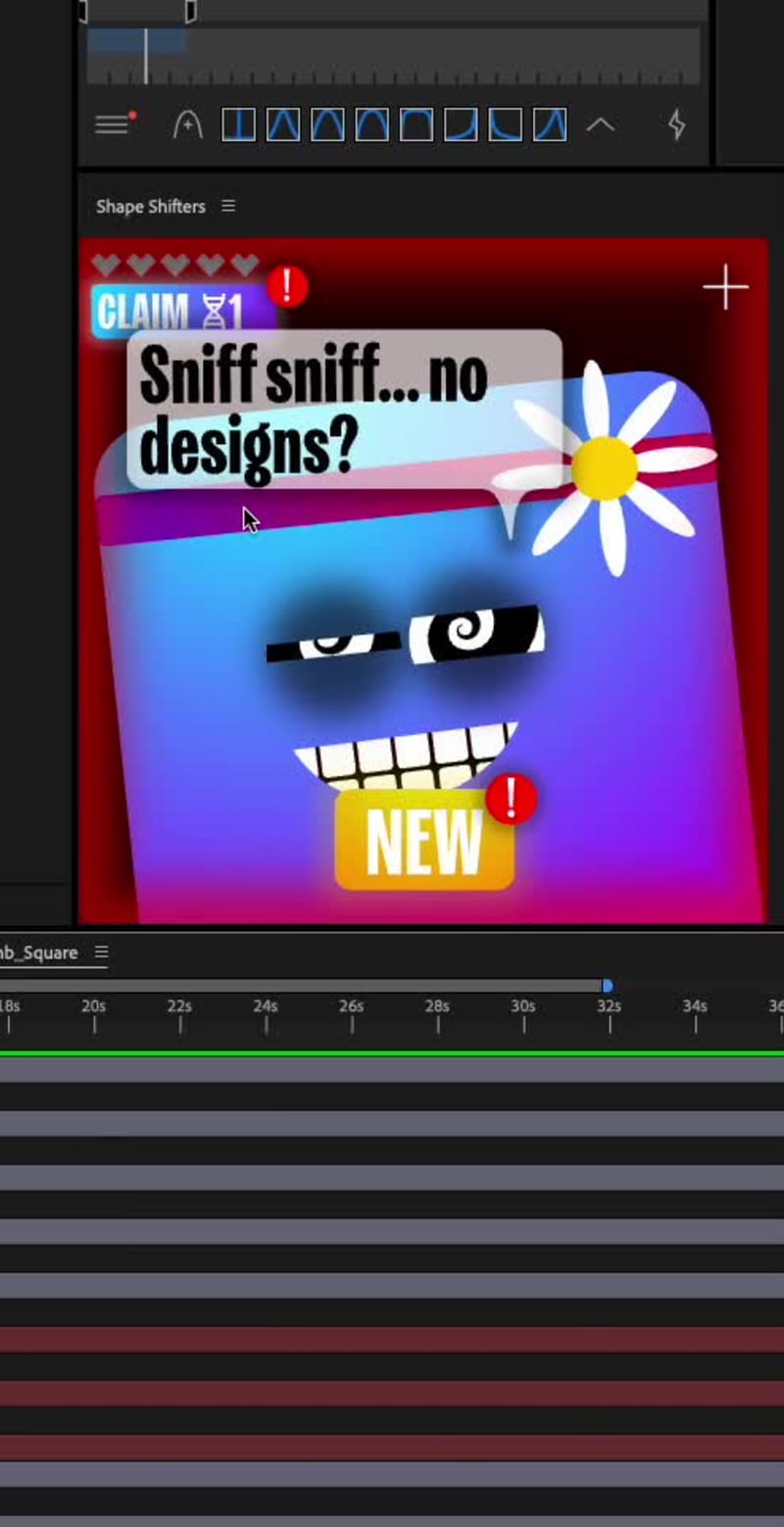Choose the rounded square easing preset
Viewport: 784px width, 1527px height.
415,124
